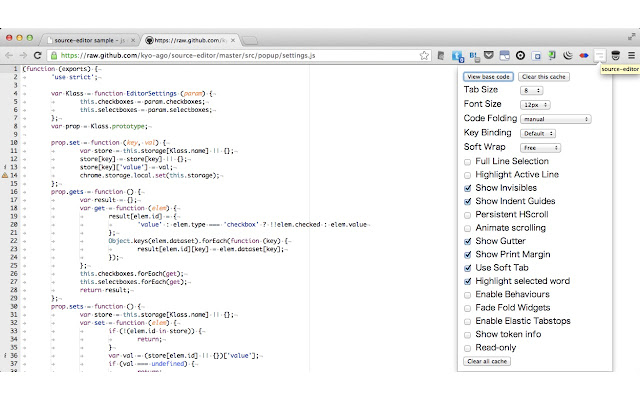Screen dimensions: 640x400
Task: Click the red and blue extension icon
Action: pyautogui.click(x=584, y=56)
